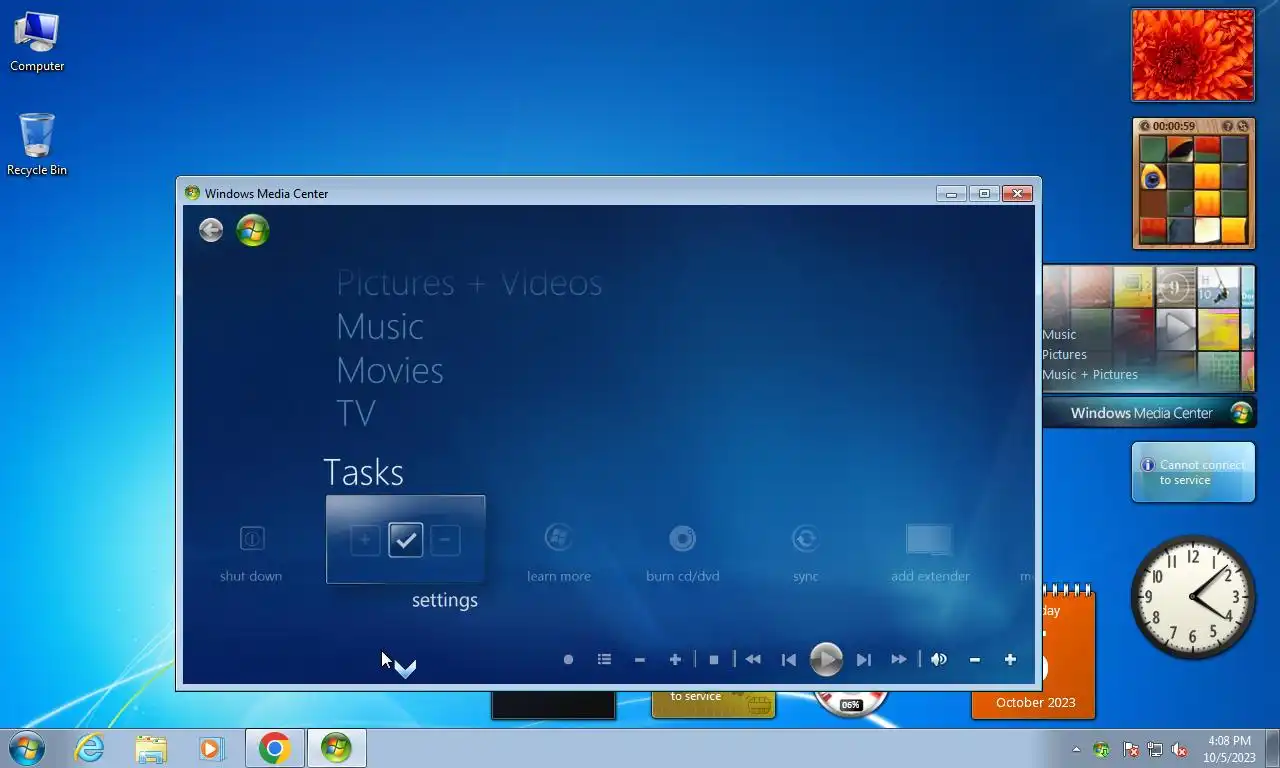Skip to previous track button
This screenshot has height=768, width=1280.
click(x=789, y=660)
